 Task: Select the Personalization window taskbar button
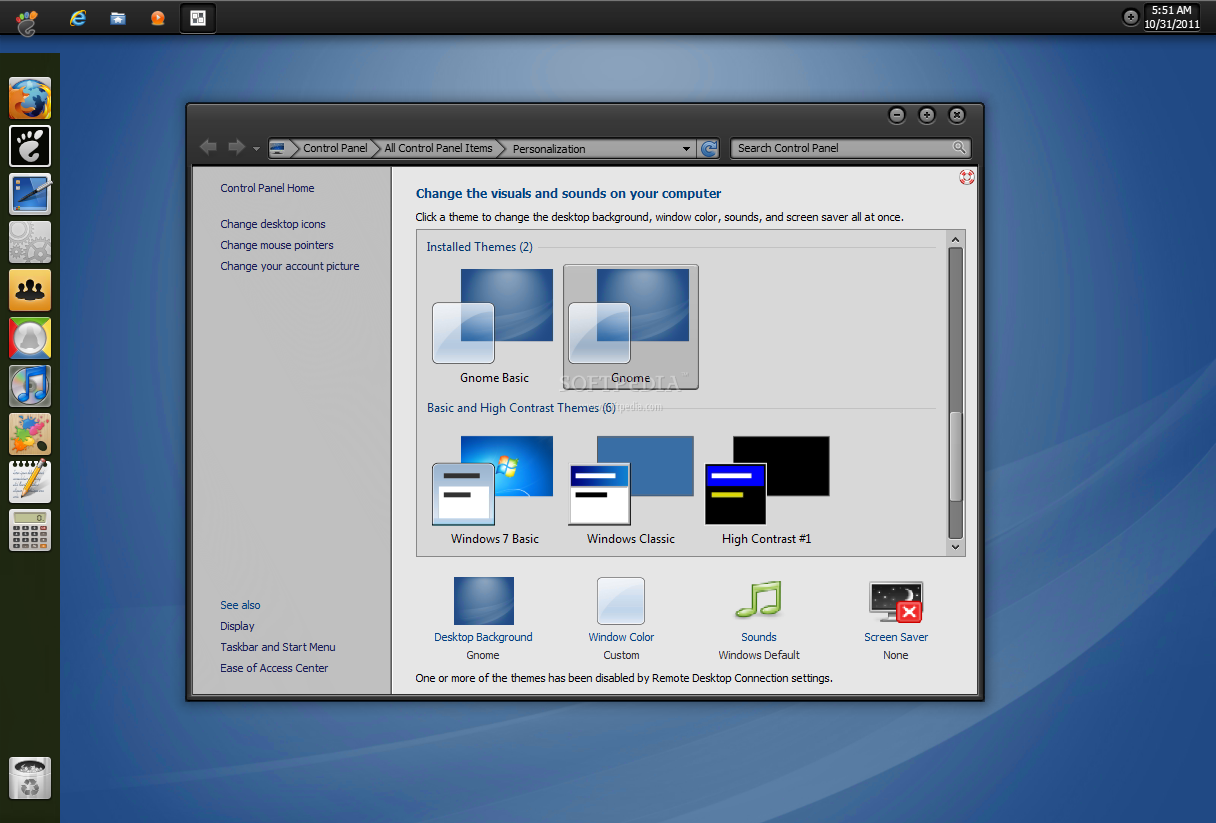pyautogui.click(x=198, y=18)
